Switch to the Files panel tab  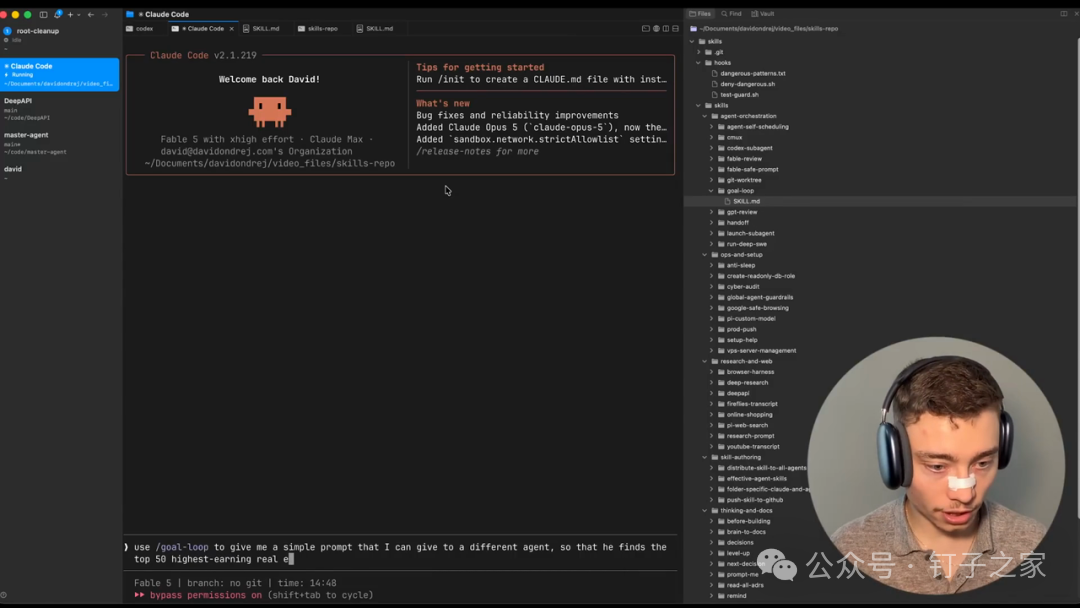click(x=700, y=14)
